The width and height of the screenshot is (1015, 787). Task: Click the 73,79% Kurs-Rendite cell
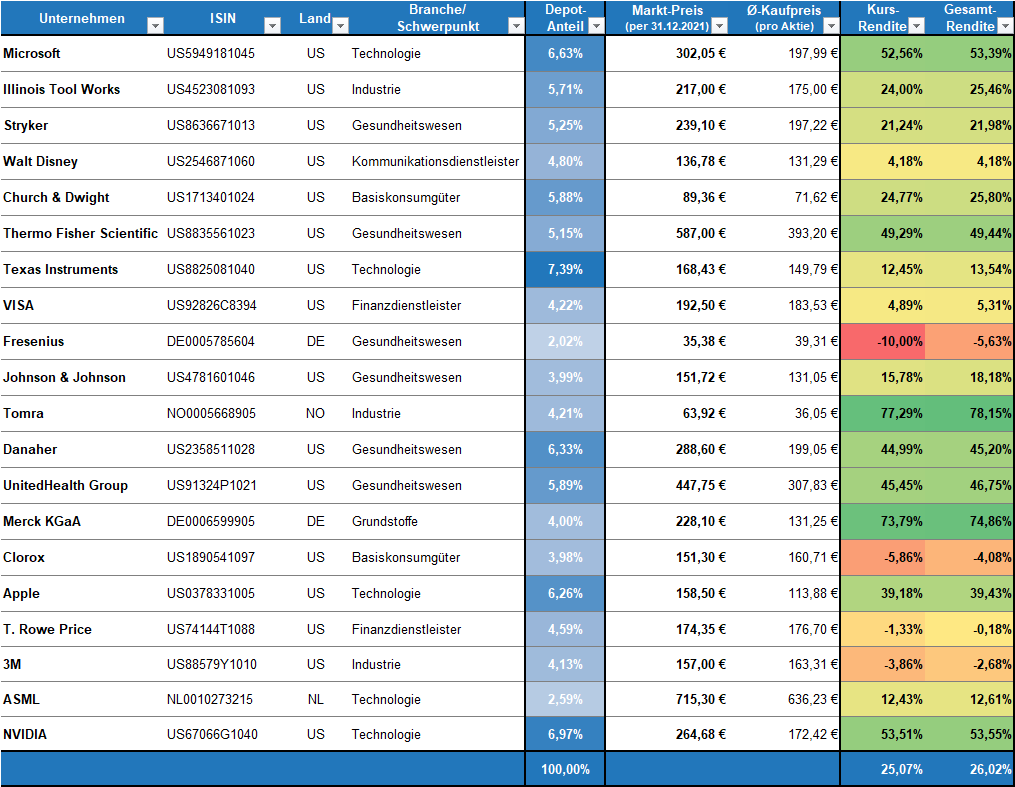pos(883,522)
